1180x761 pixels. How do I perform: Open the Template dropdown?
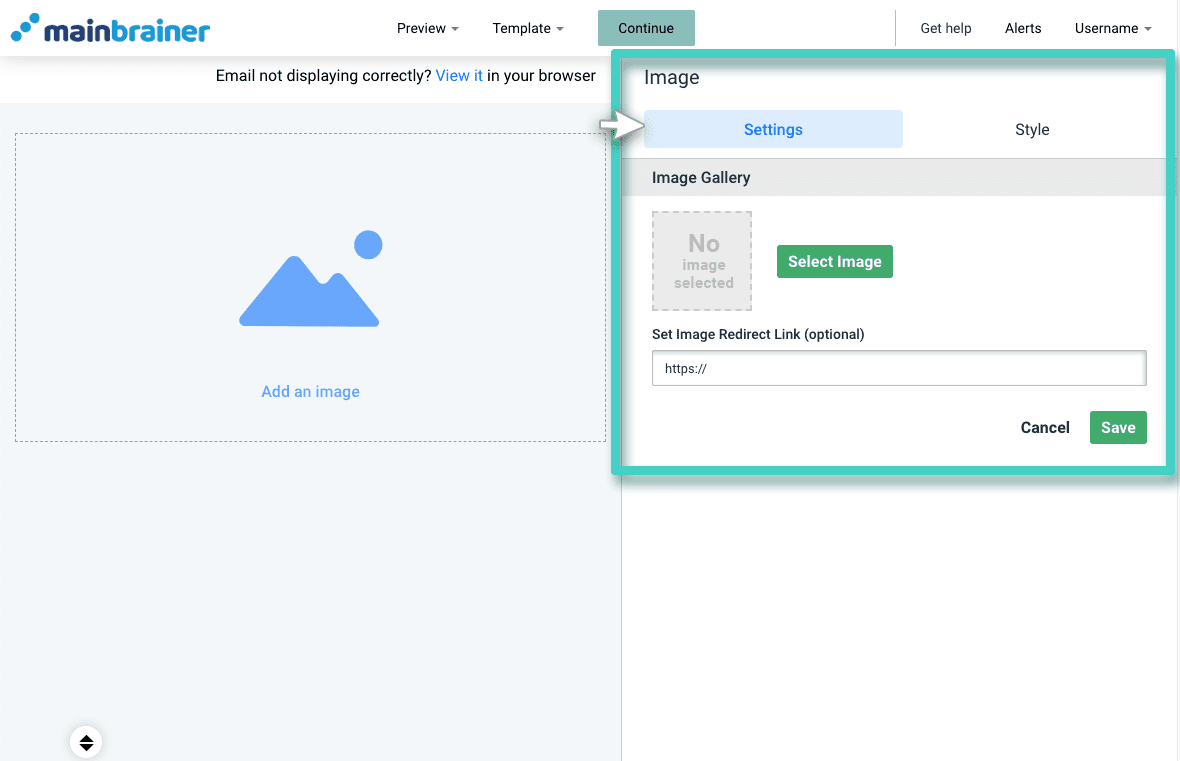click(528, 28)
